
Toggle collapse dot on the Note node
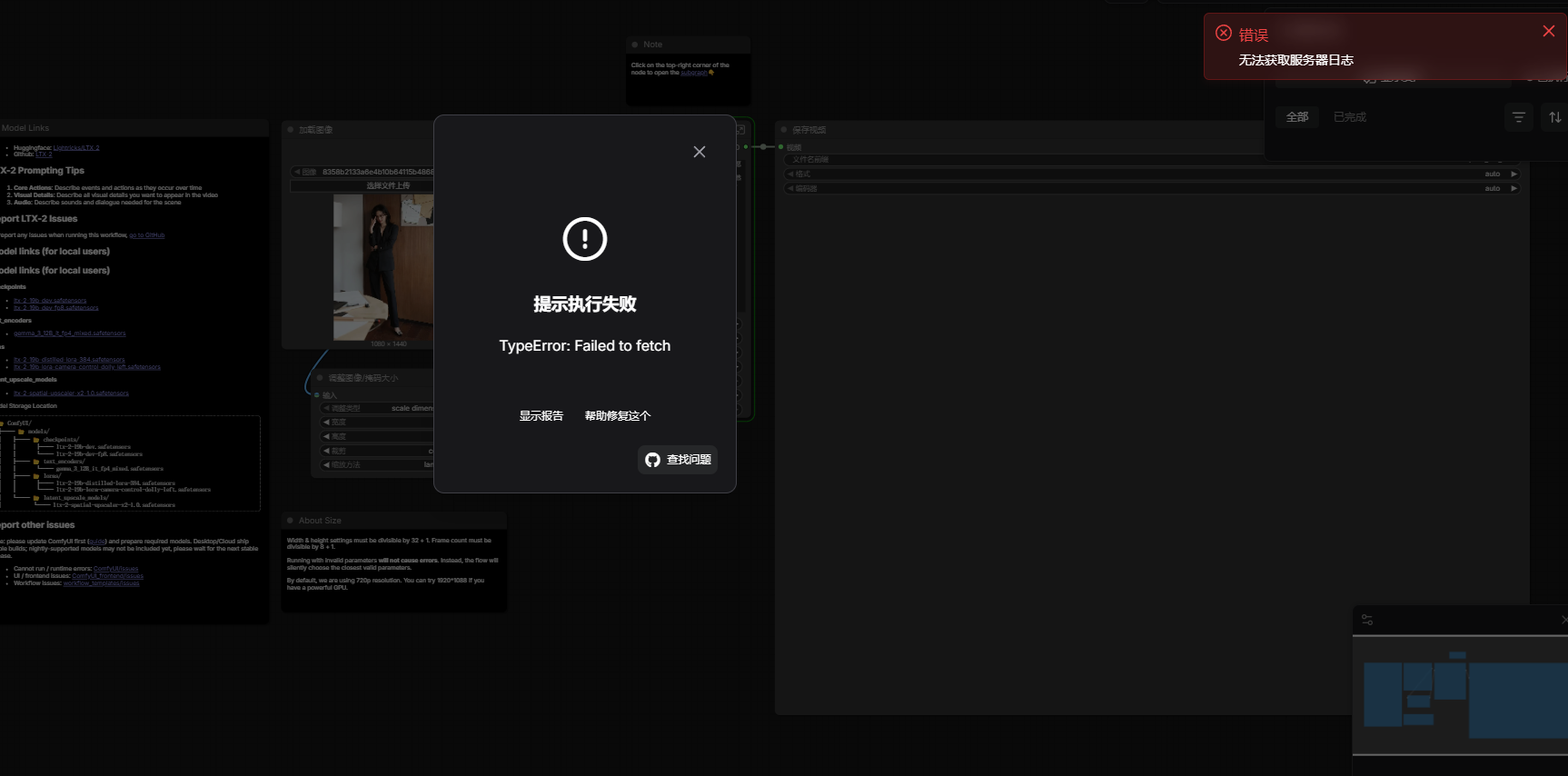[635, 45]
